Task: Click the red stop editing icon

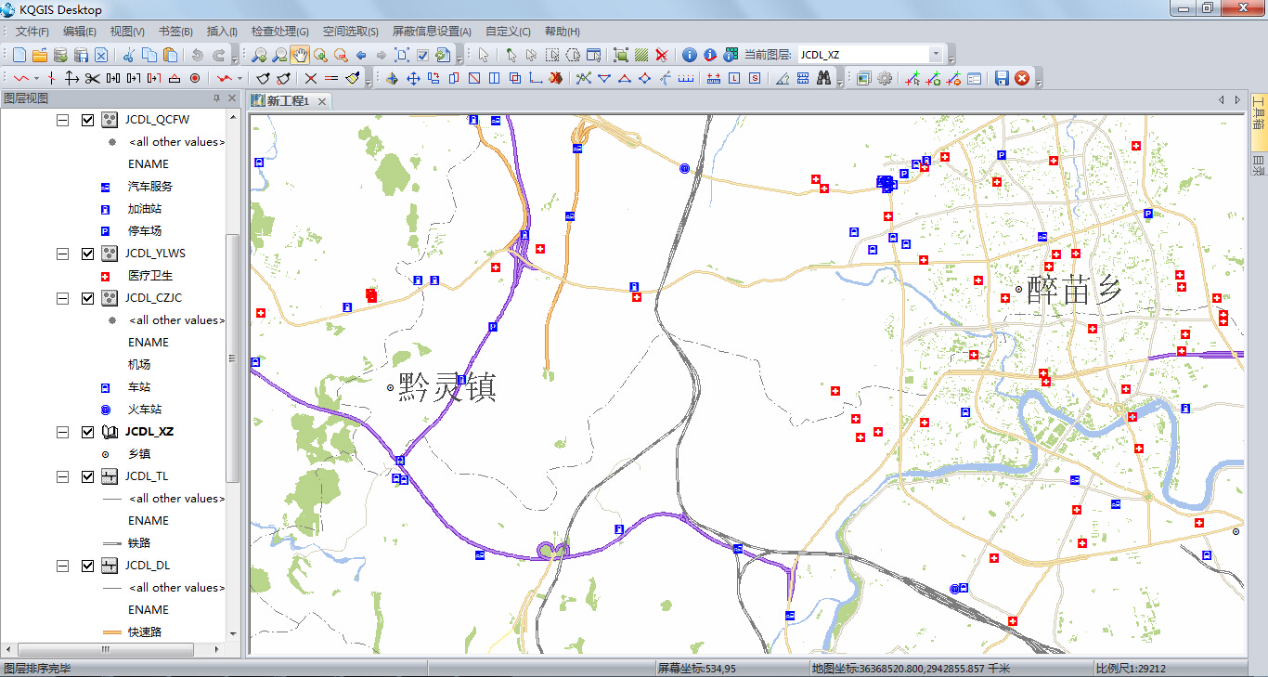Action: (x=1022, y=78)
